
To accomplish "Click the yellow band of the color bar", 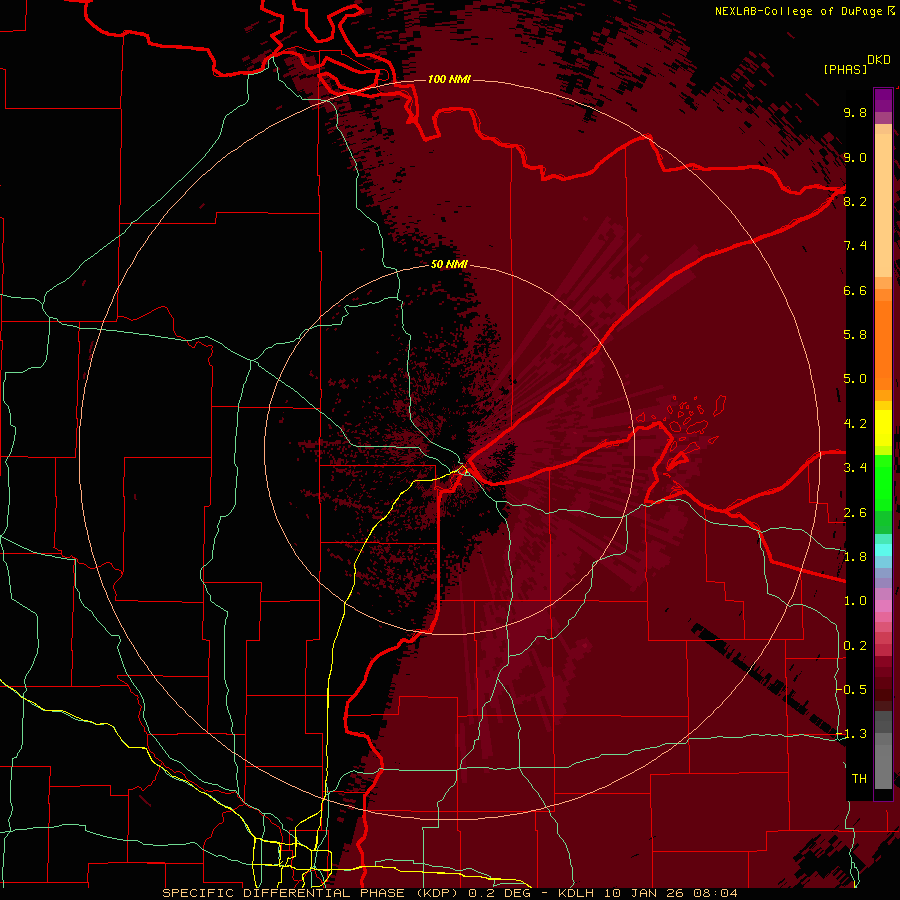I will [x=883, y=428].
